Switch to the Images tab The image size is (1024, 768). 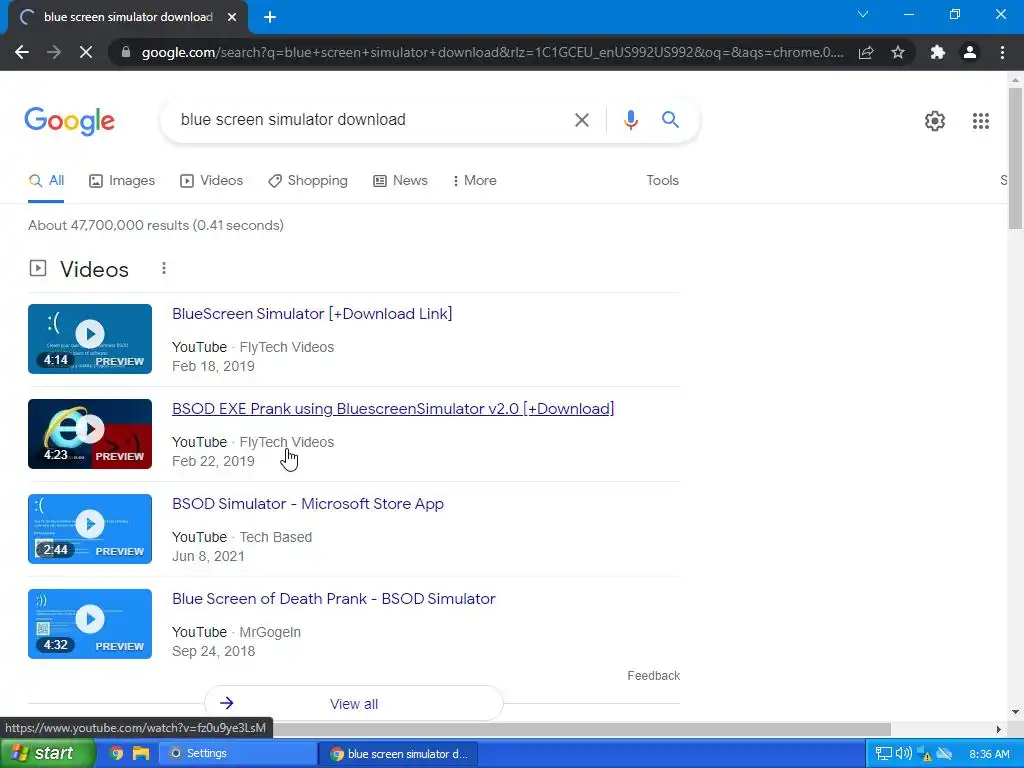click(122, 181)
